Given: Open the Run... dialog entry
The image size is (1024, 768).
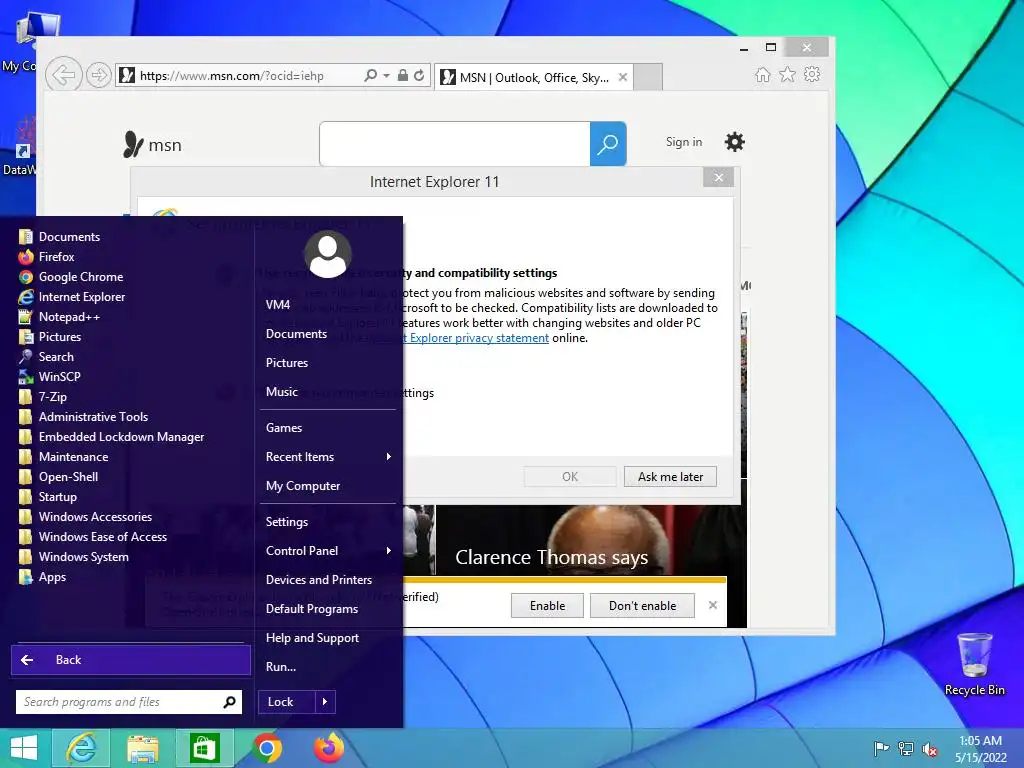Looking at the screenshot, I should 281,667.
